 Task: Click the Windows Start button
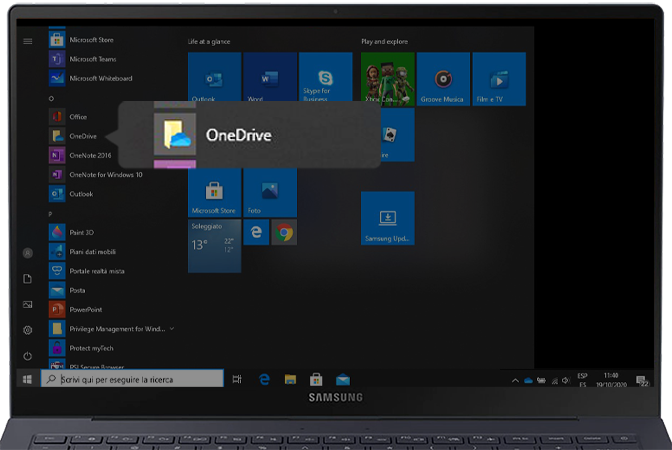tap(27, 379)
